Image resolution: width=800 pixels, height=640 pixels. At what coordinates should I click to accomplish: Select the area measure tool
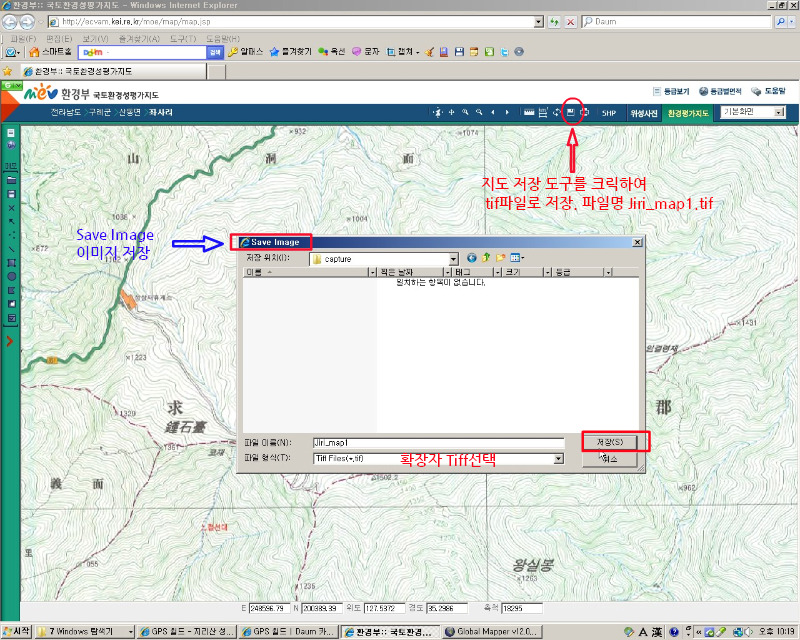click(x=543, y=112)
